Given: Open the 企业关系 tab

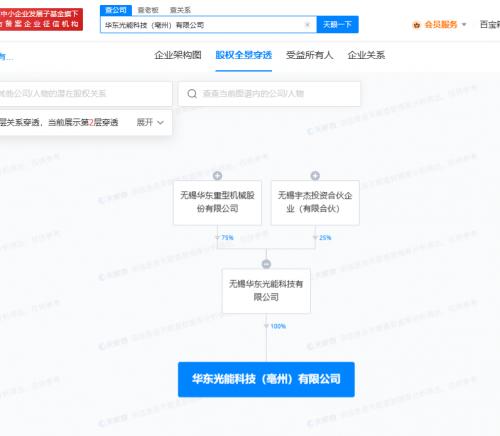Looking at the screenshot, I should click(x=366, y=55).
